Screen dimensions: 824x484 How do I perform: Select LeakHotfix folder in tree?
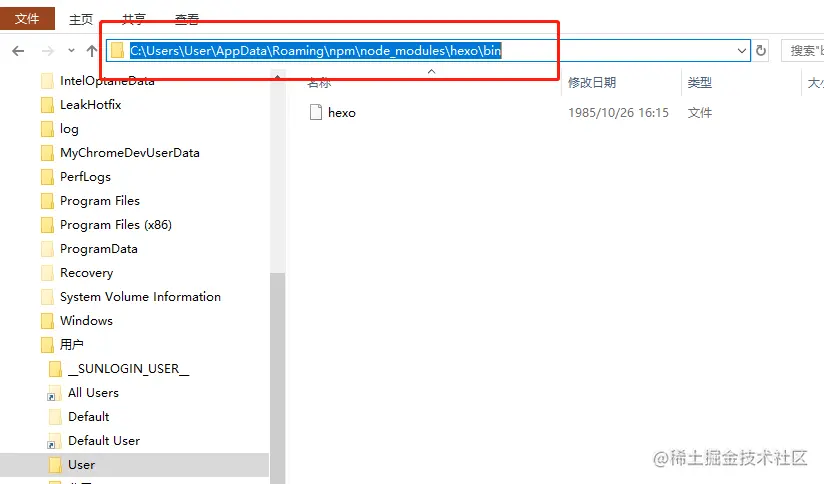90,105
